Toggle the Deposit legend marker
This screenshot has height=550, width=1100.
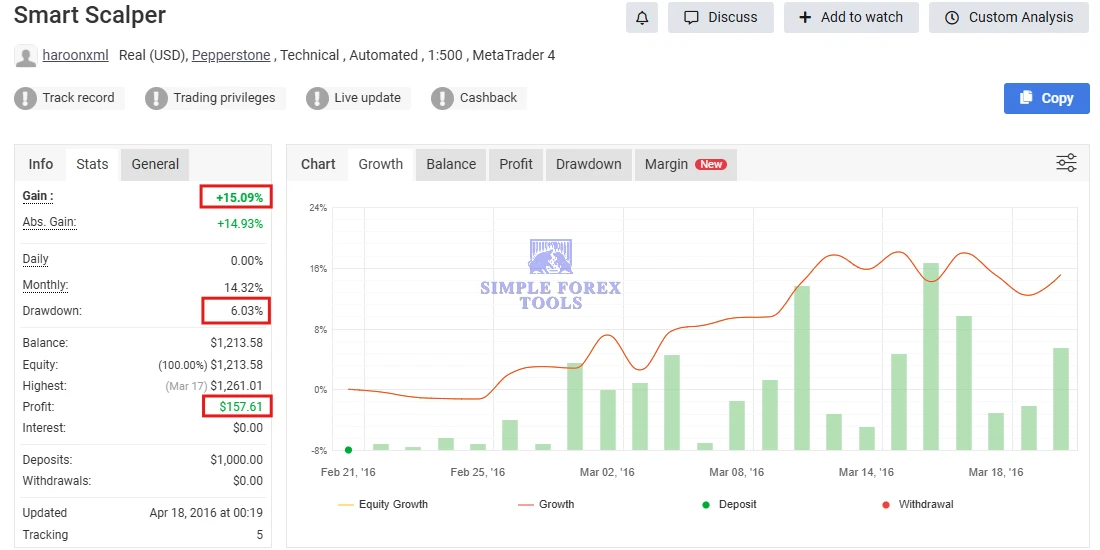pyautogui.click(x=728, y=505)
